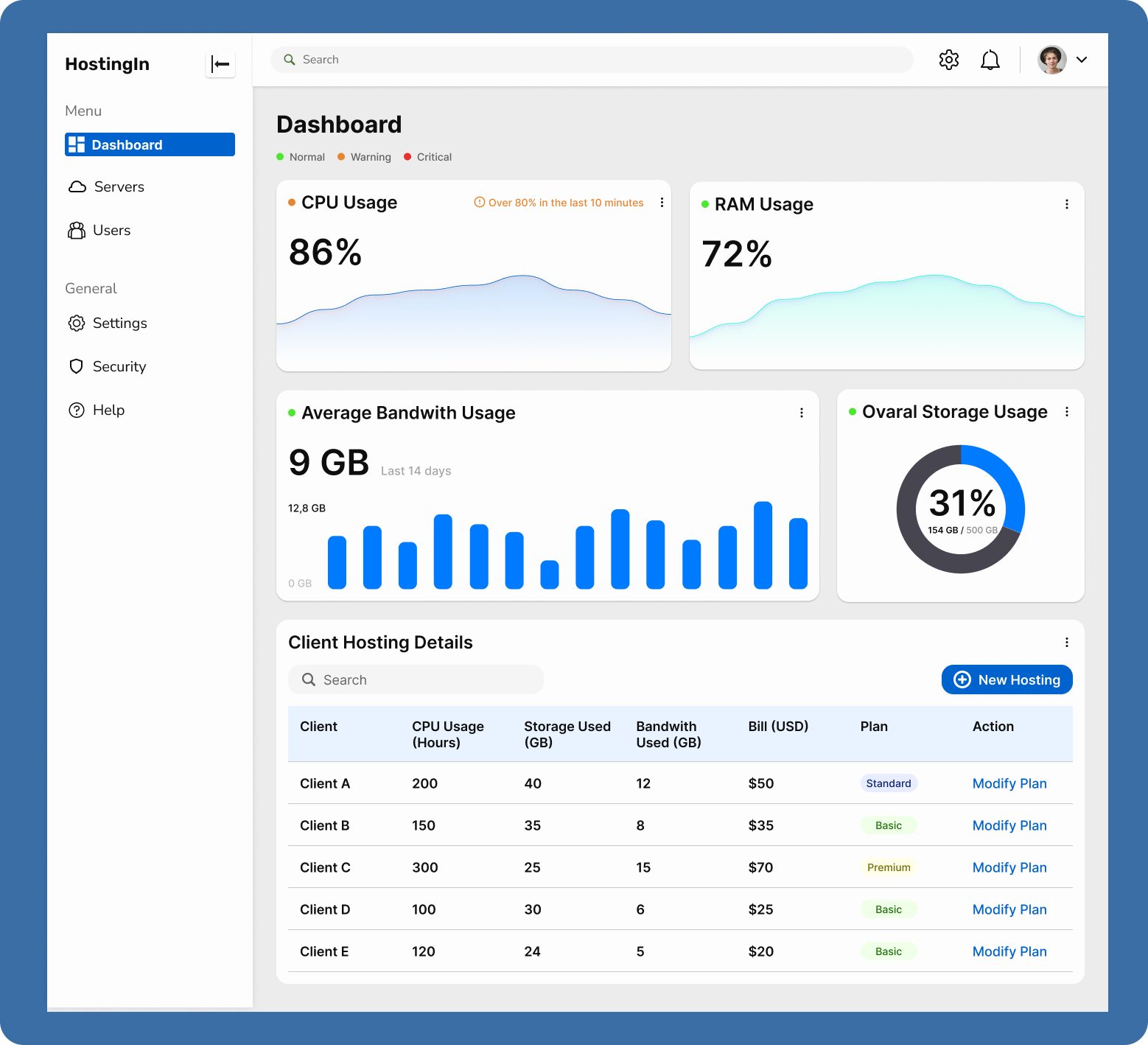Open the Client Hosting Details kebab menu

(1066, 642)
